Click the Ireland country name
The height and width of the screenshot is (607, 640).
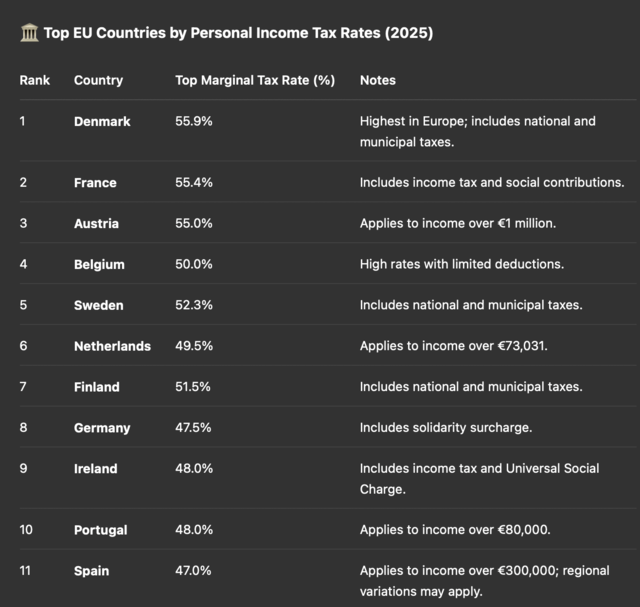pos(96,468)
